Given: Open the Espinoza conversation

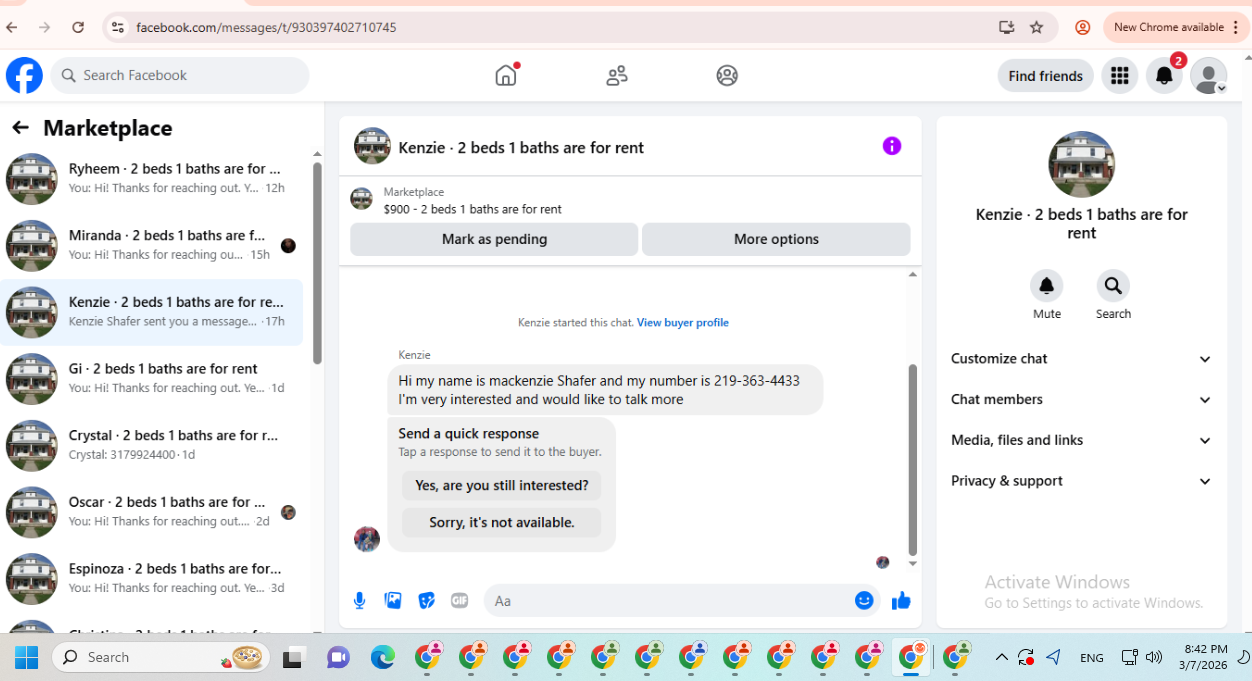Looking at the screenshot, I should pyautogui.click(x=152, y=578).
